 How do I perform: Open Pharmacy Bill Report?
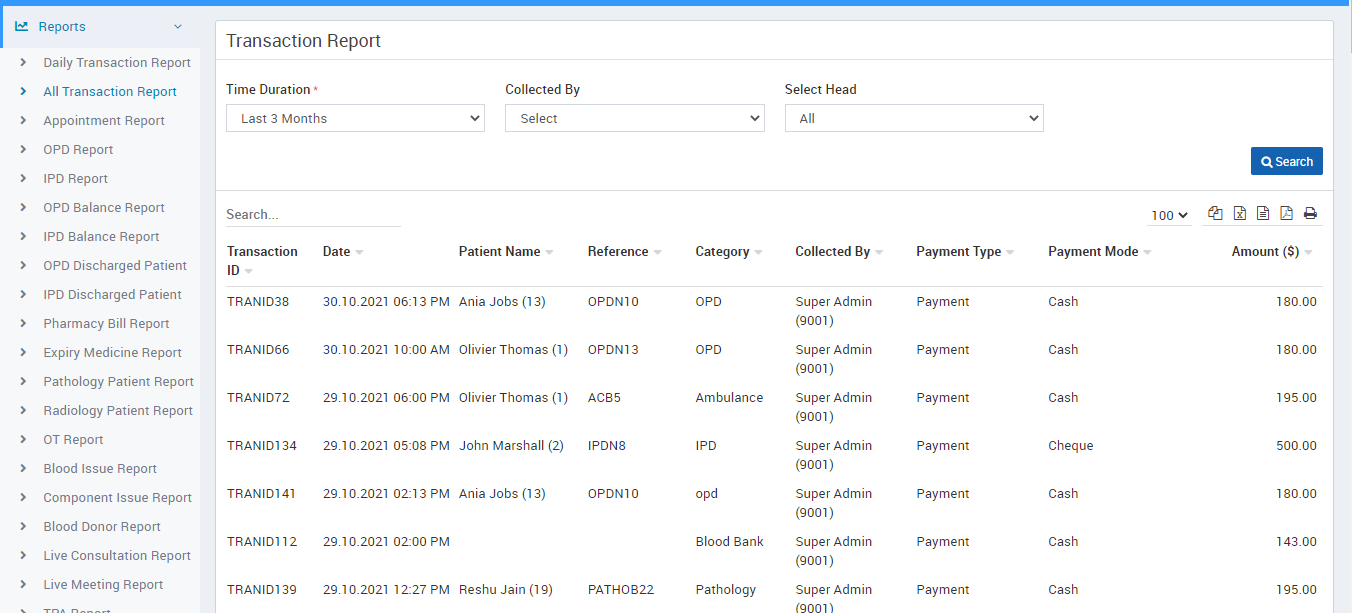(x=106, y=324)
